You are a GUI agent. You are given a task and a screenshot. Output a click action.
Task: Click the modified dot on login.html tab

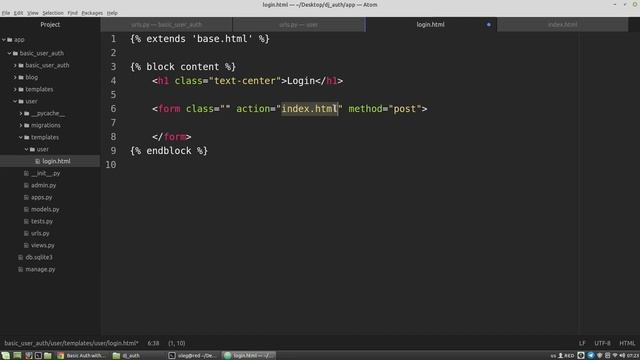click(x=489, y=24)
